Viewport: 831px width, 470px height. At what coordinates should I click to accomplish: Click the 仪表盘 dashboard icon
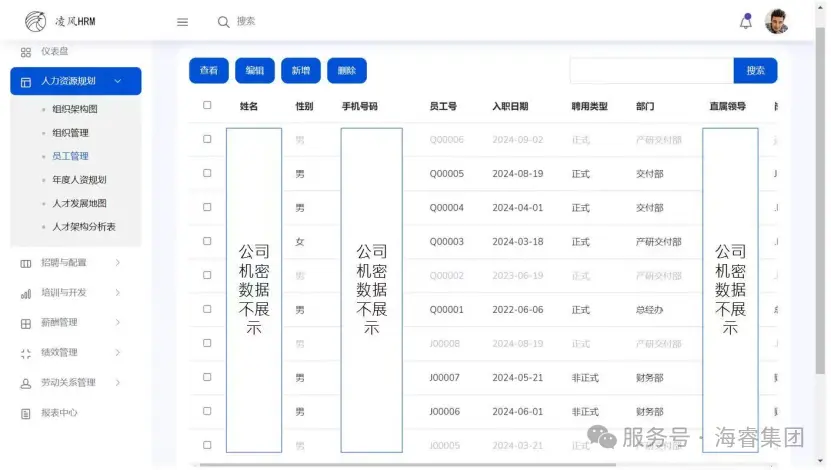[26, 52]
